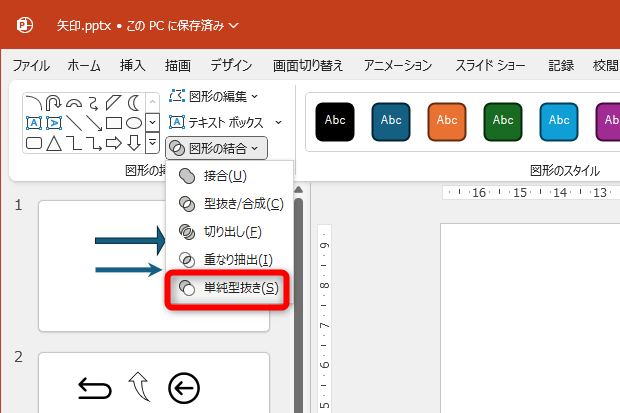Screen dimensions: 620x413
Task: Select the curved arc arrow shape
Action: coord(74,103)
